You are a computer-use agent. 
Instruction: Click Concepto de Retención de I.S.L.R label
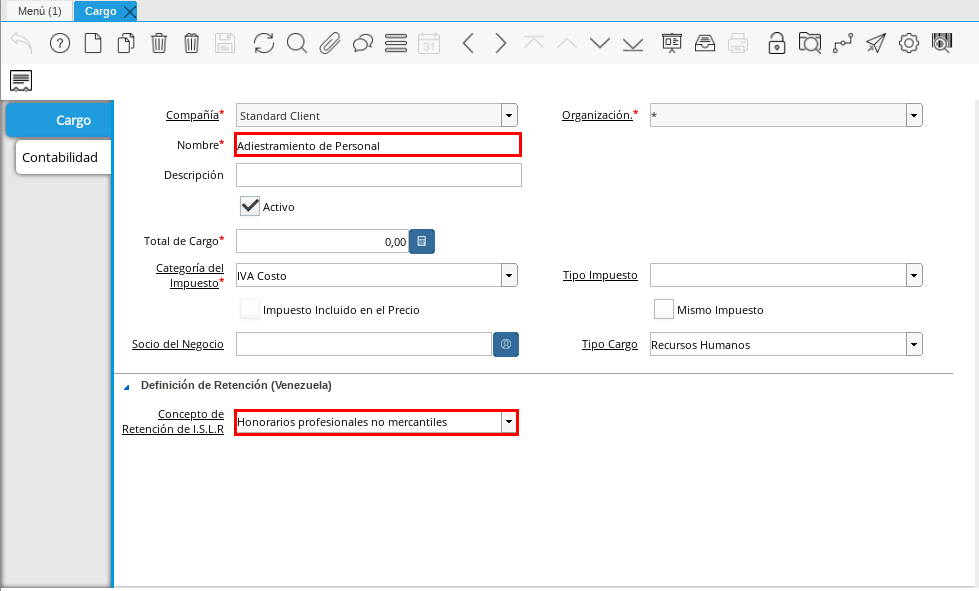173,421
